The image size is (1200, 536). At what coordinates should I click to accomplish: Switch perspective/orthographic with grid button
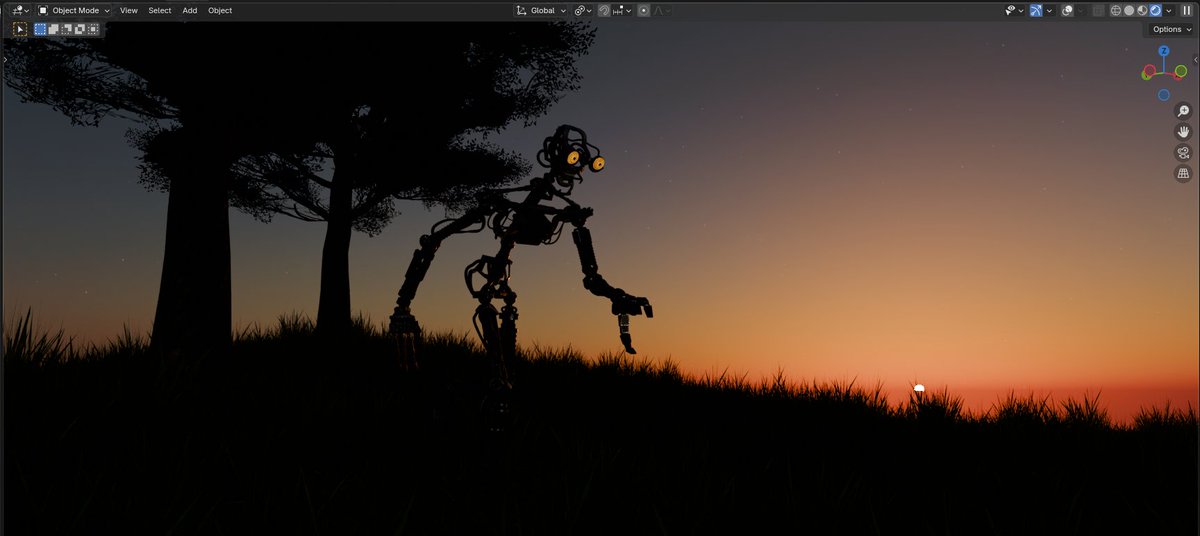[1183, 174]
